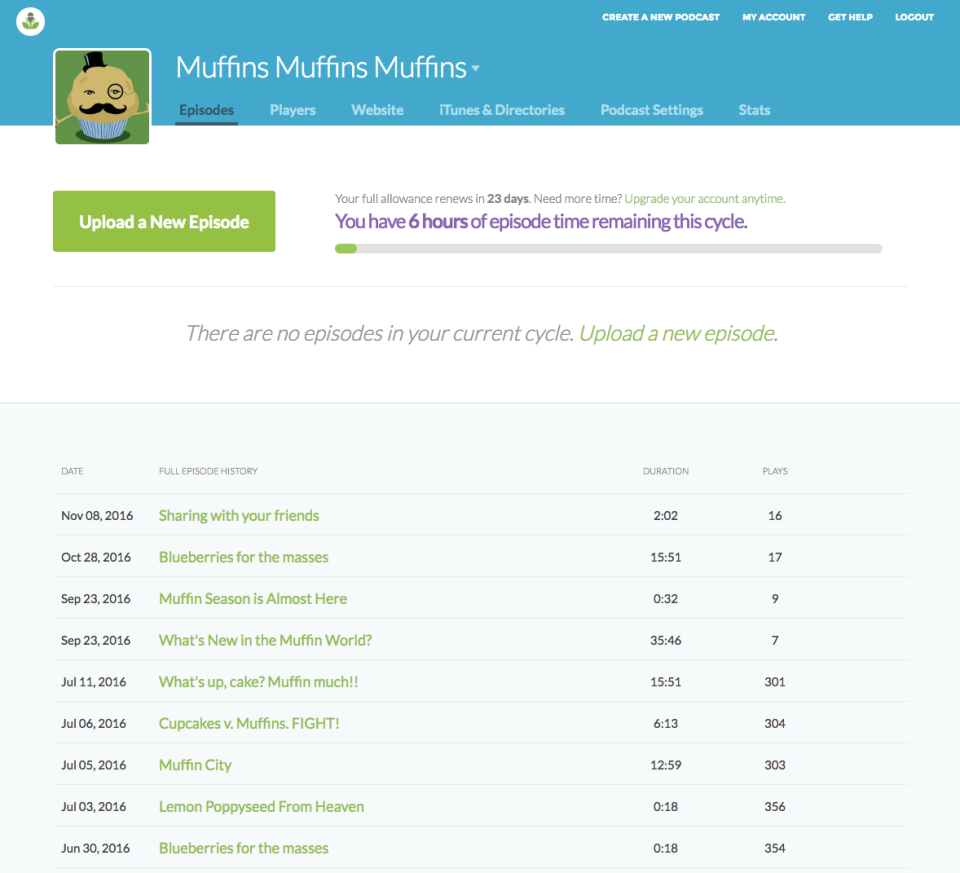The width and height of the screenshot is (960, 873).
Task: Click Get Help in the top menu
Action: (x=850, y=17)
